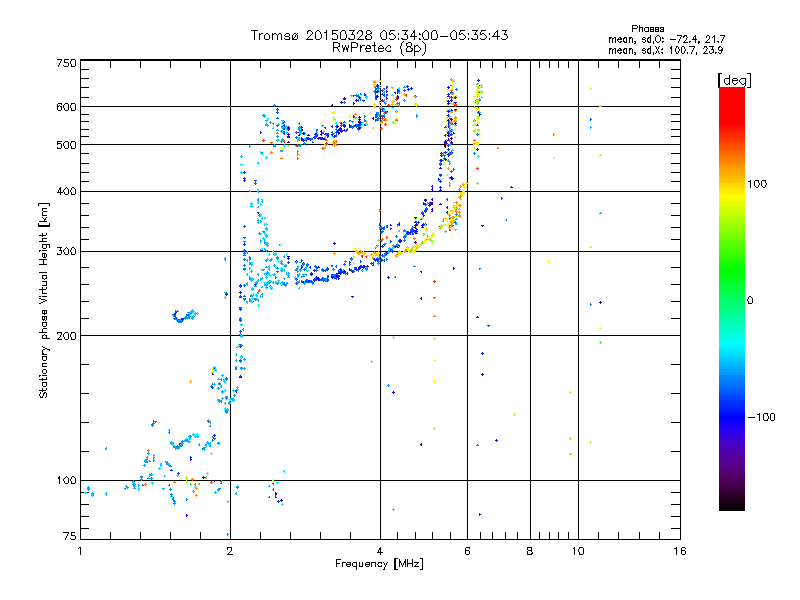Viewport: 800px width, 600px height.
Task: Click the y-axis tick label '200'
Action: click(67, 336)
